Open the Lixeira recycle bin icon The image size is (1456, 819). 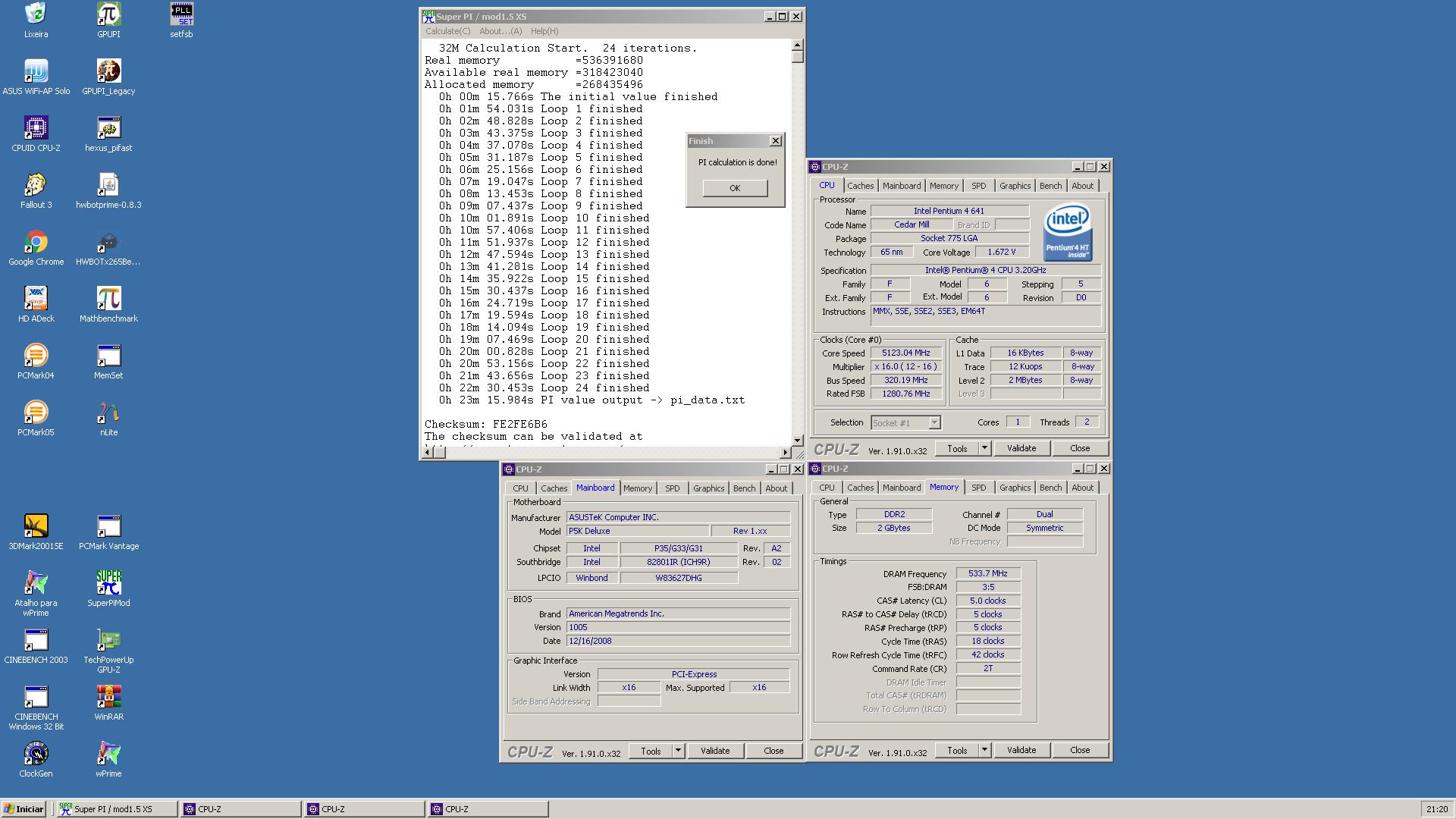(36, 20)
